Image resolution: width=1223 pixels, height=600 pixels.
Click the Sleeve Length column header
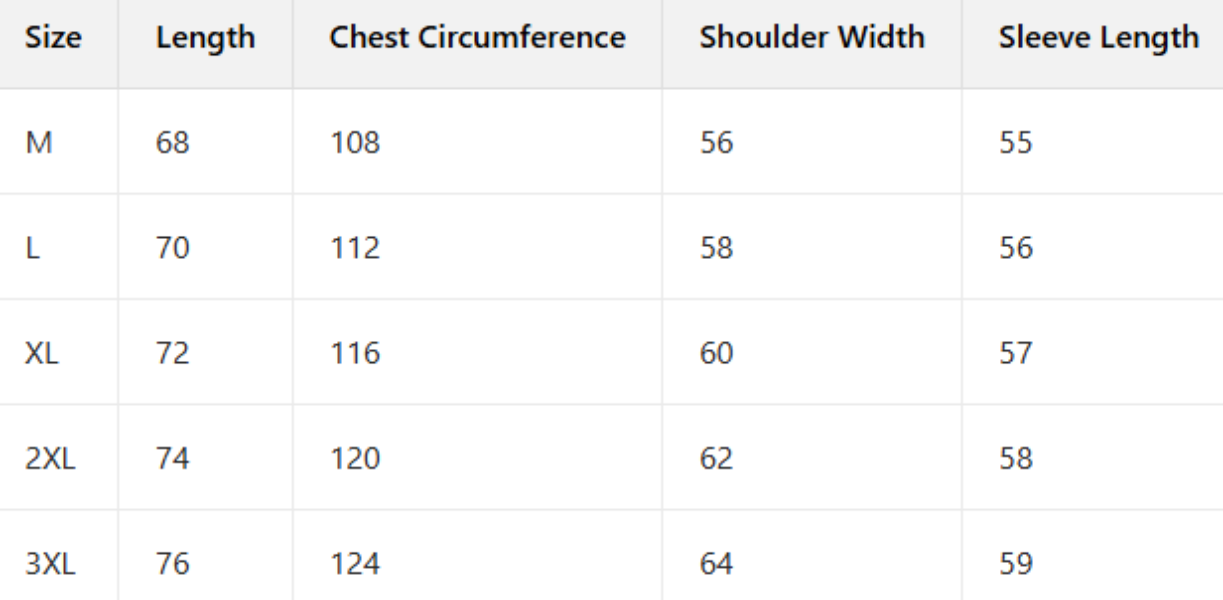pyautogui.click(x=1098, y=38)
